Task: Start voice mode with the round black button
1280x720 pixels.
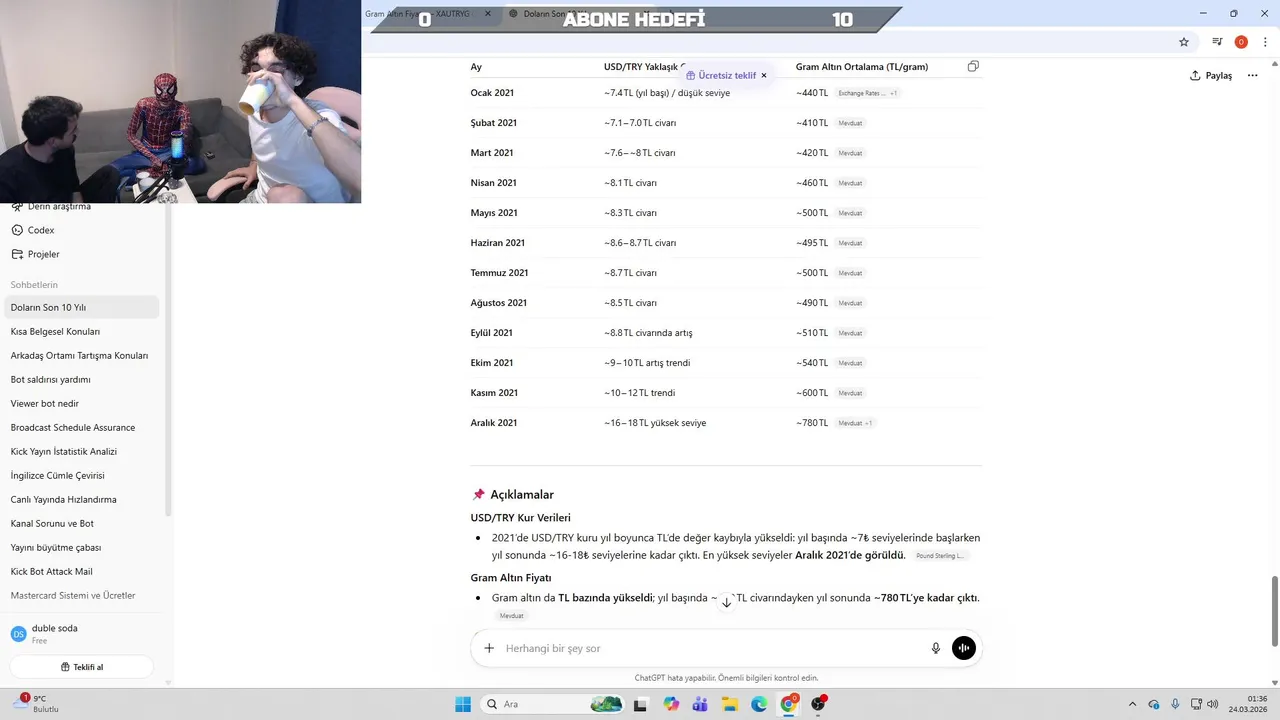Action: click(963, 648)
